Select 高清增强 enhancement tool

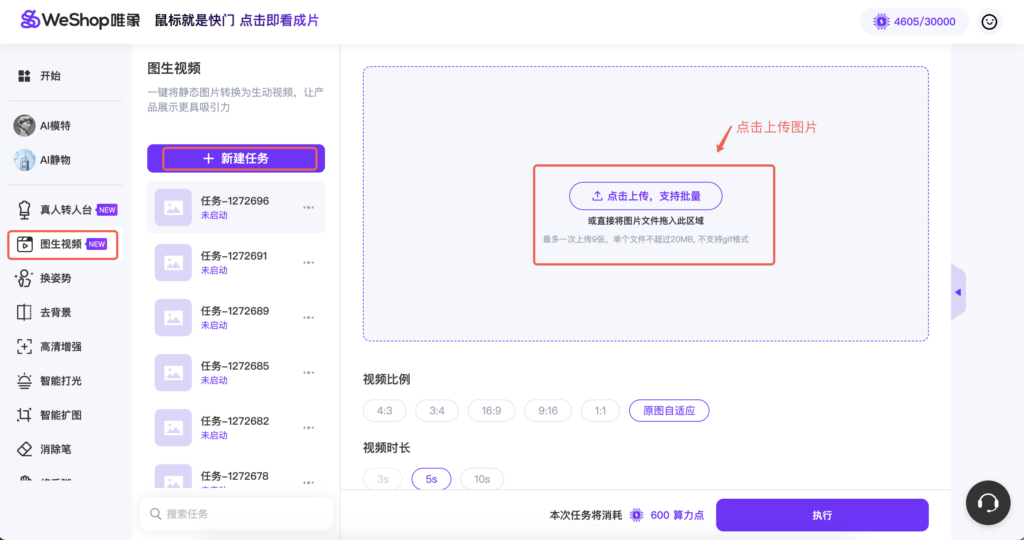60,346
